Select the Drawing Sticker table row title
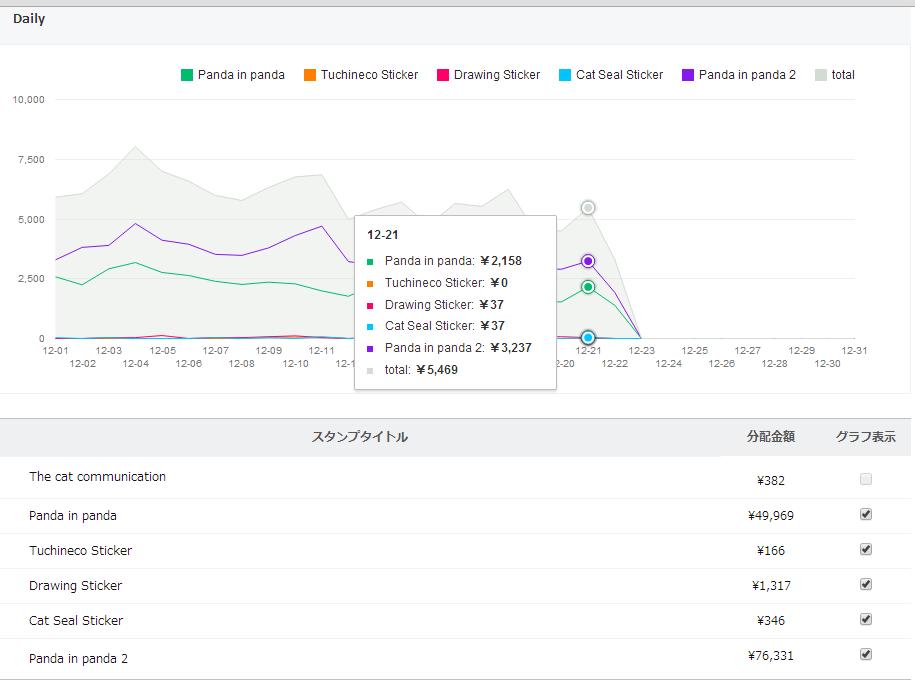Screen dimensions: 915x681 75,585
